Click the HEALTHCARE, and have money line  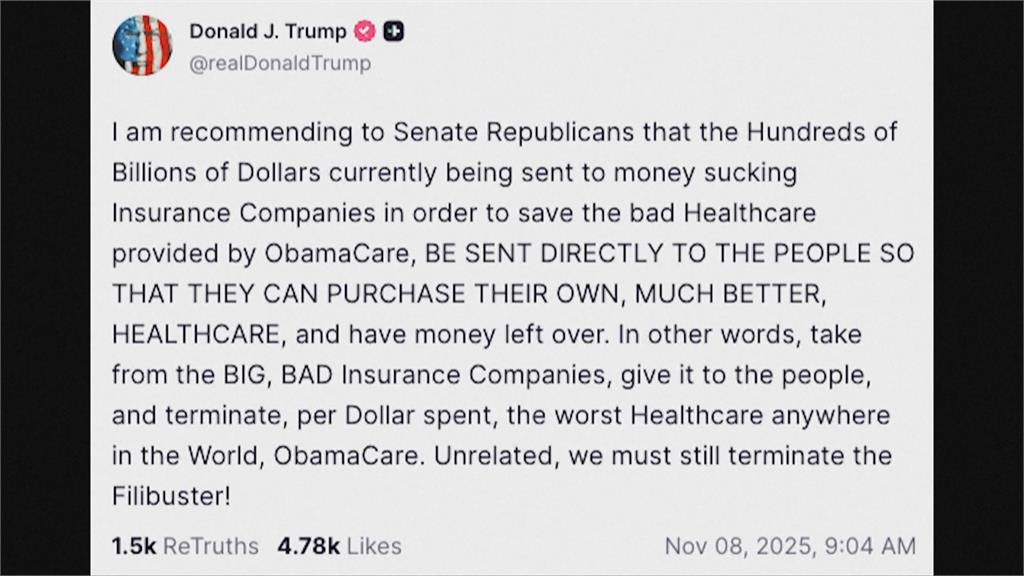point(358,335)
